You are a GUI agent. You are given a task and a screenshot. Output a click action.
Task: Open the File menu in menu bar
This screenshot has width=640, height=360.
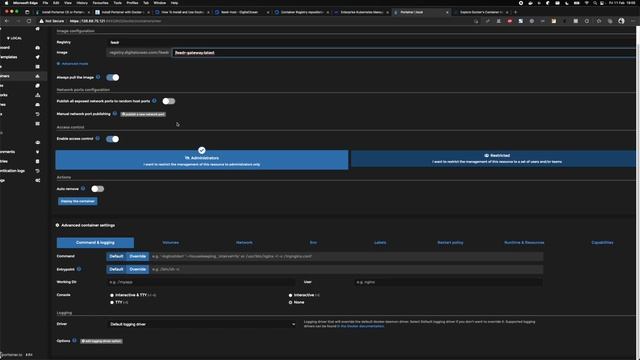coord(45,3)
